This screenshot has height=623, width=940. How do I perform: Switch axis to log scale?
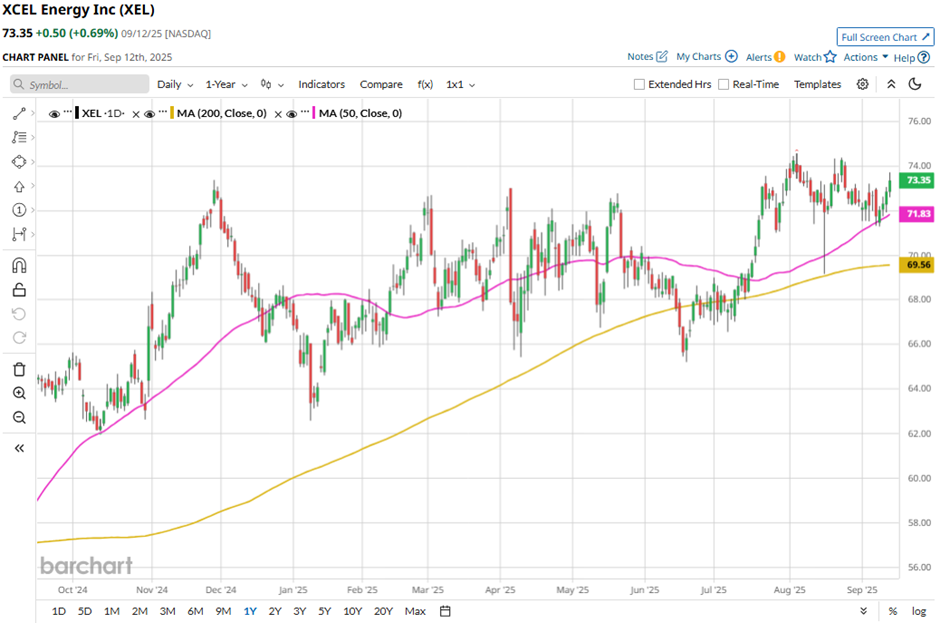[919, 611]
